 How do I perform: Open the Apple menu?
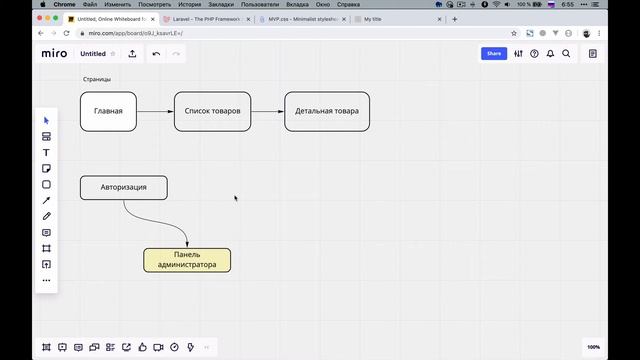42,4
